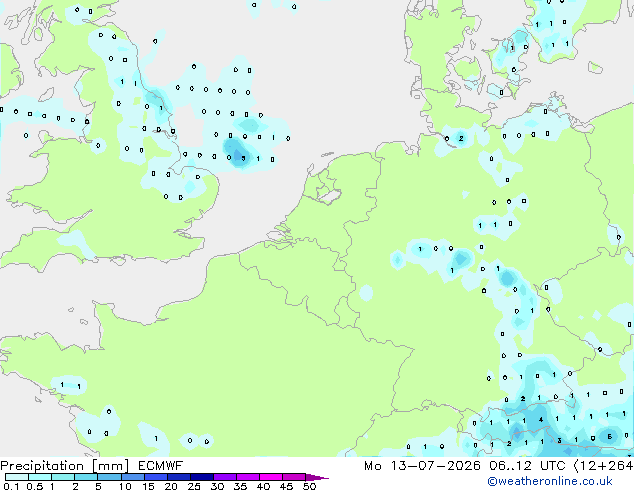Image resolution: width=634 pixels, height=490 pixels.
Task: Click the '30' legend scale label
Action: tap(217, 486)
